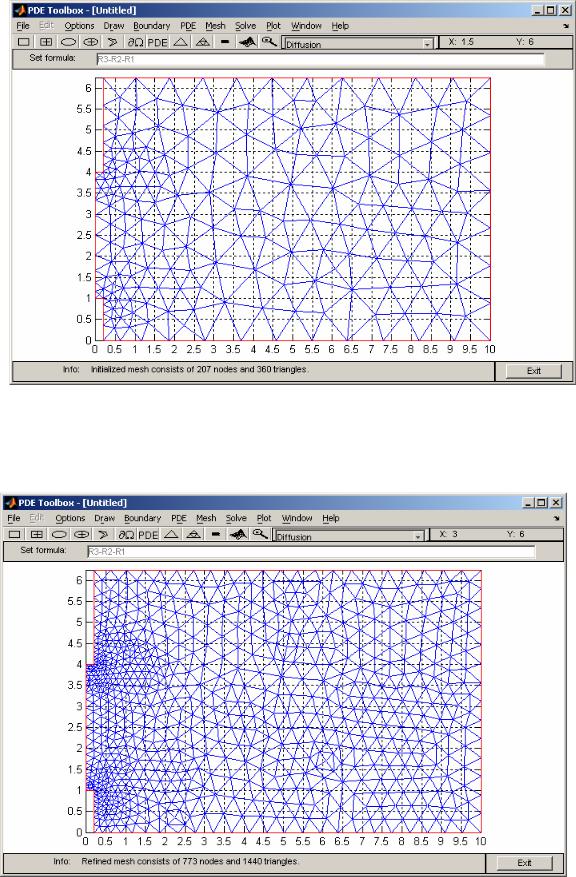Image resolution: width=576 pixels, height=877 pixels.
Task: Select the draw ellipse tool in initialized-mesh window
Action: [68, 42]
